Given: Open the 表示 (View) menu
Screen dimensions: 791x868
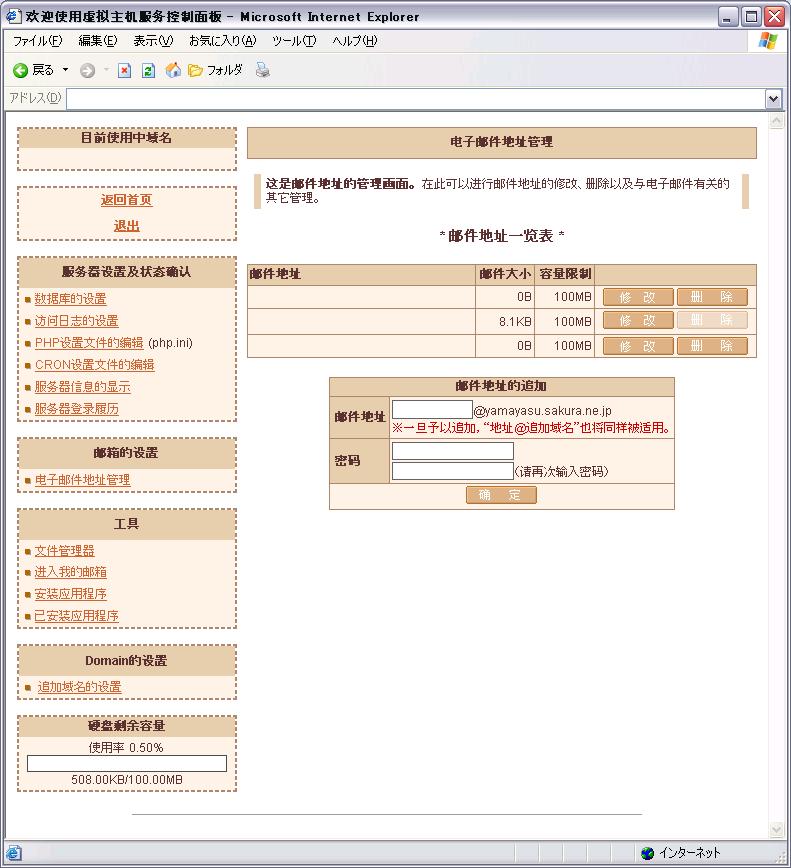Looking at the screenshot, I should tap(153, 41).
